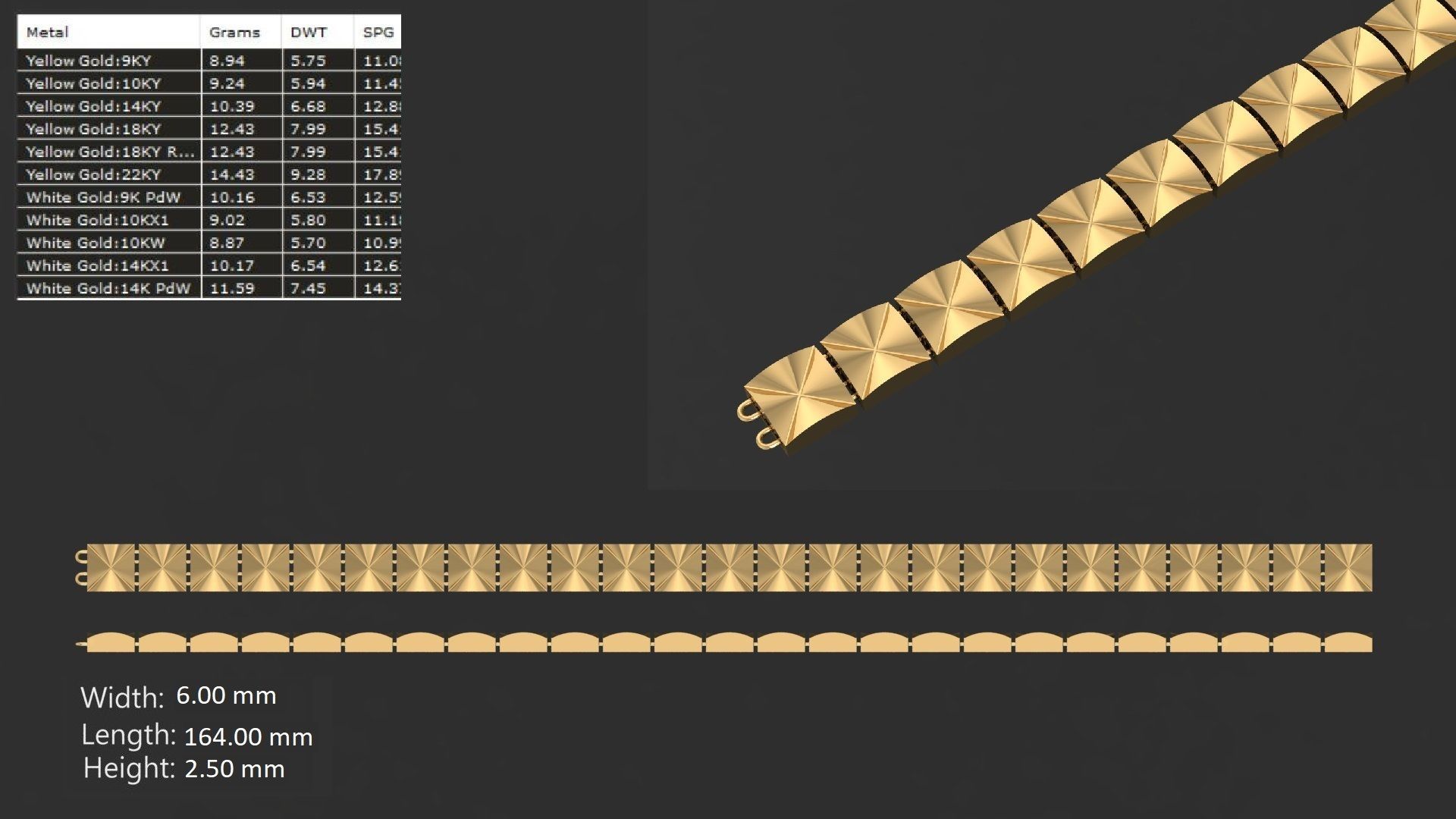This screenshot has width=1456, height=819.
Task: Select the Yellow Gold:14KY row
Action: coord(209,106)
